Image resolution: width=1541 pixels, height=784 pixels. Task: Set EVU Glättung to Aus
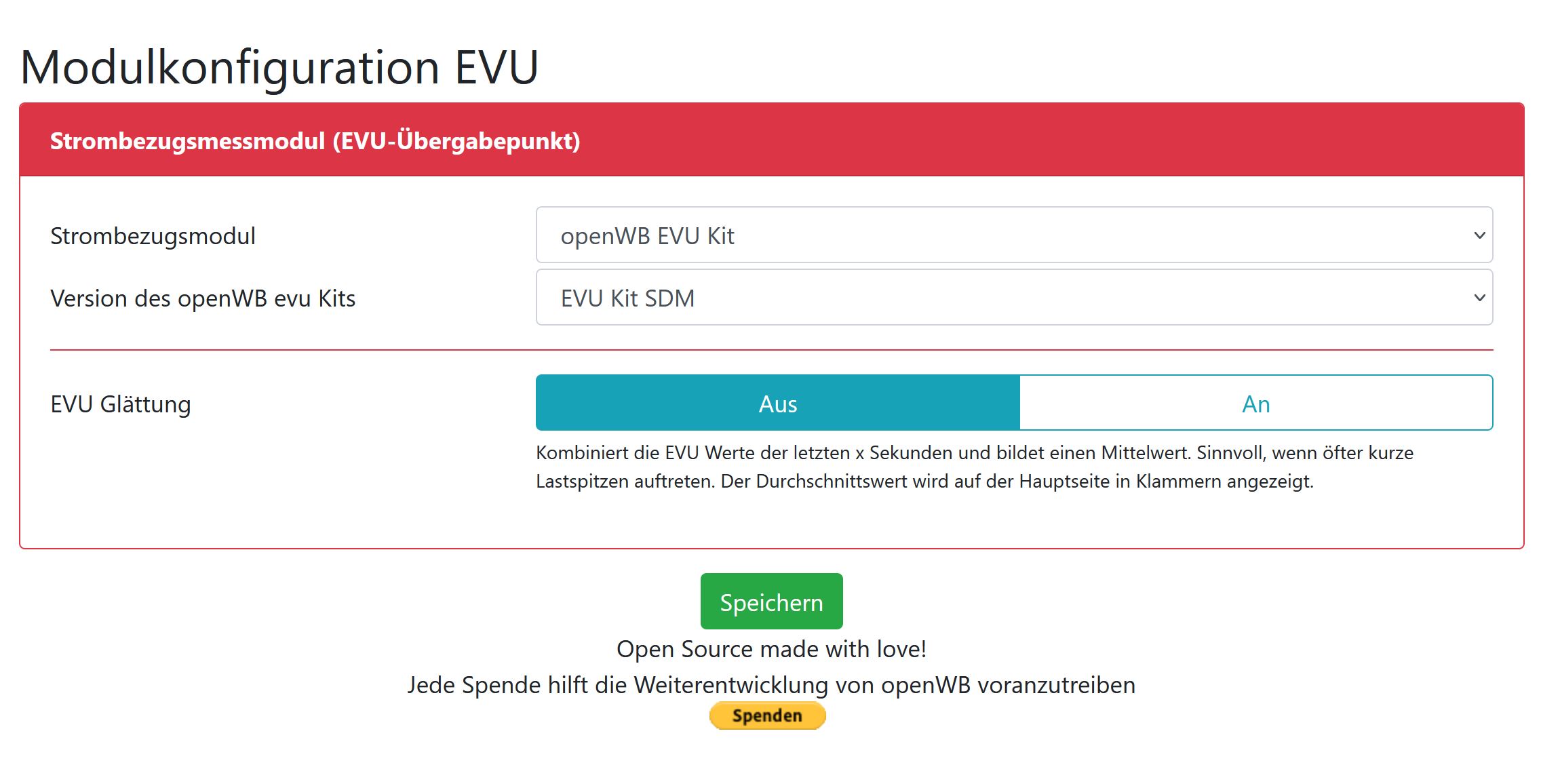pyautogui.click(x=777, y=403)
